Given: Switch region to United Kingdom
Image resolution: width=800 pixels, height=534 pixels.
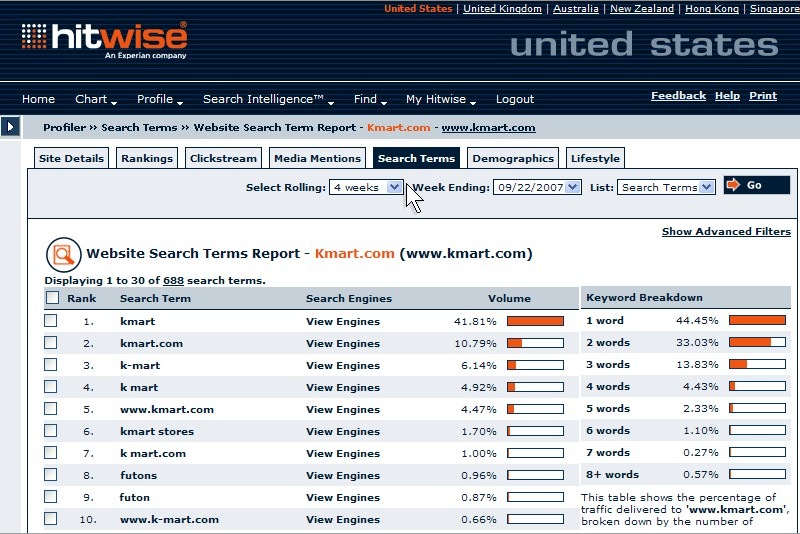Looking at the screenshot, I should coord(502,9).
